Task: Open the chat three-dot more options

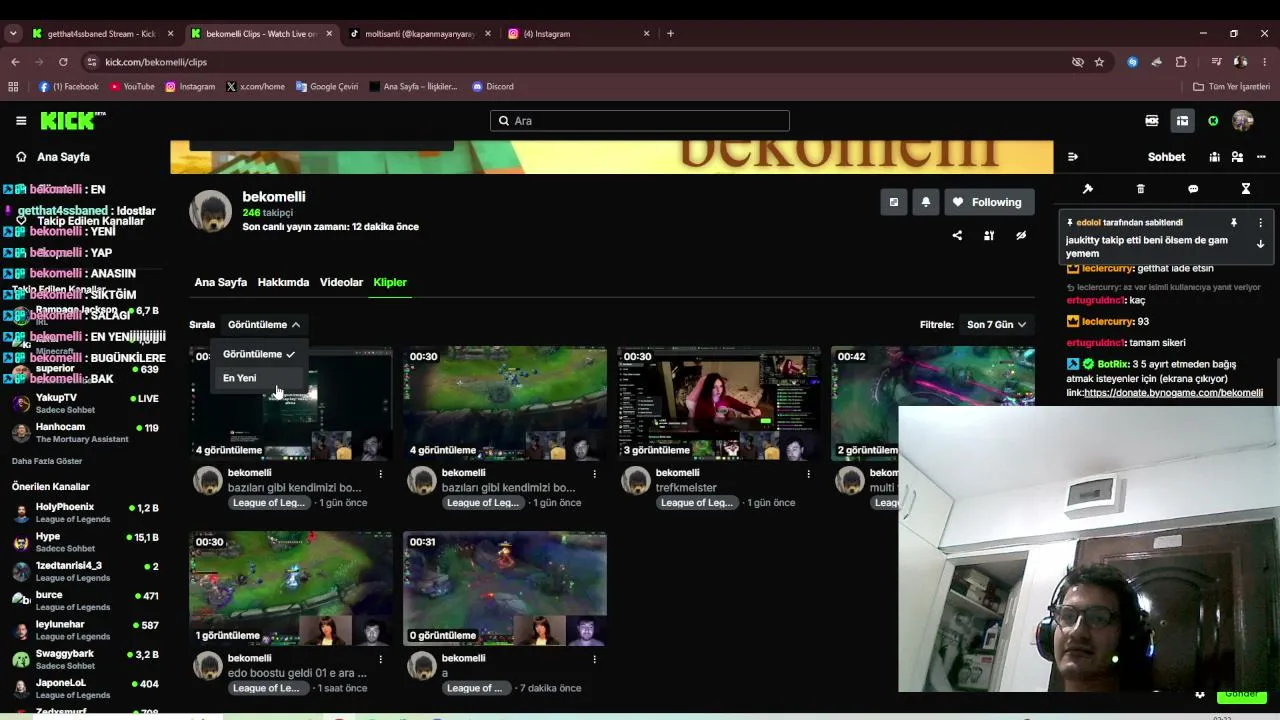Action: [1261, 157]
